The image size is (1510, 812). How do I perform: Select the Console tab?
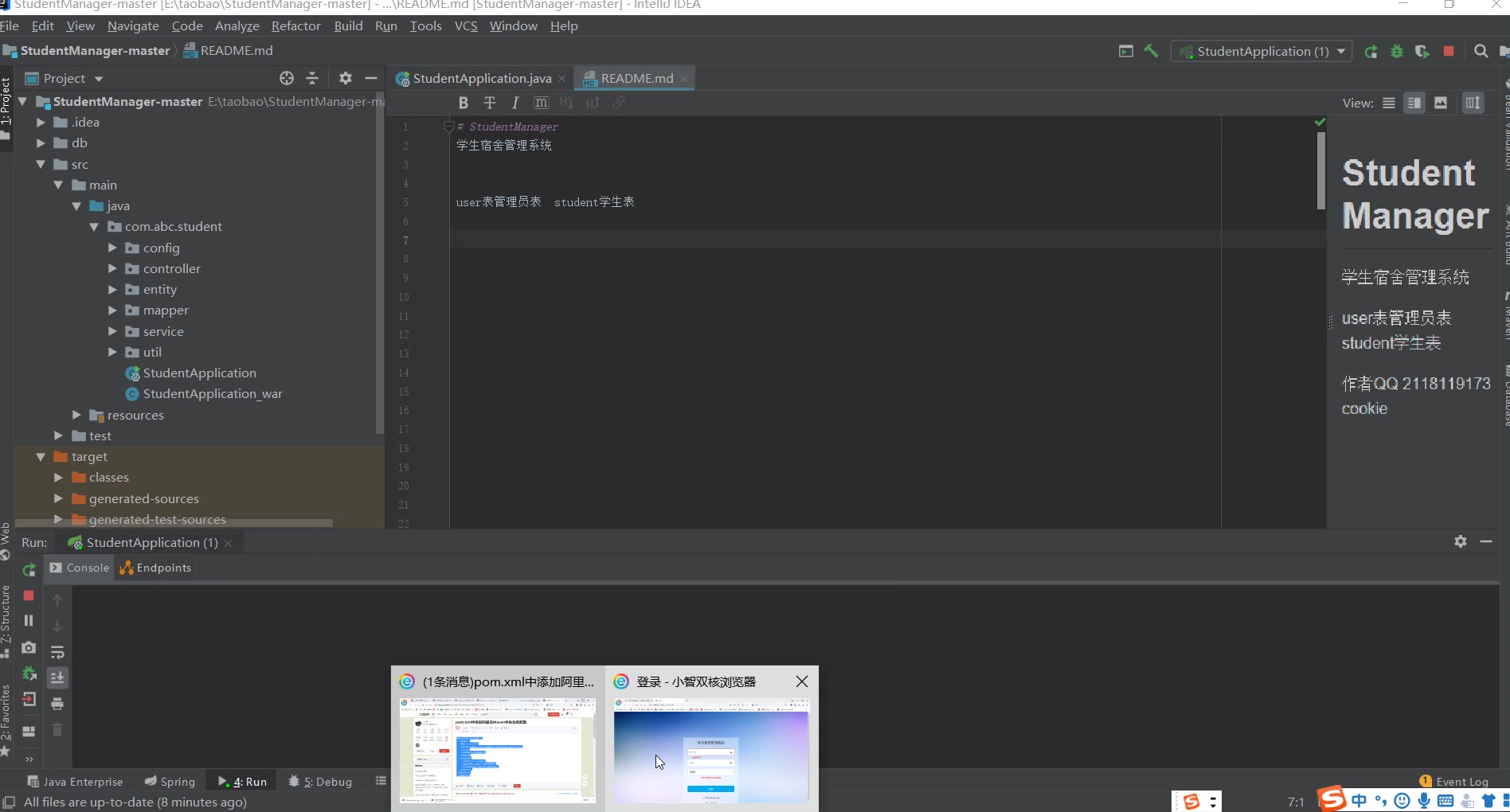click(x=79, y=568)
